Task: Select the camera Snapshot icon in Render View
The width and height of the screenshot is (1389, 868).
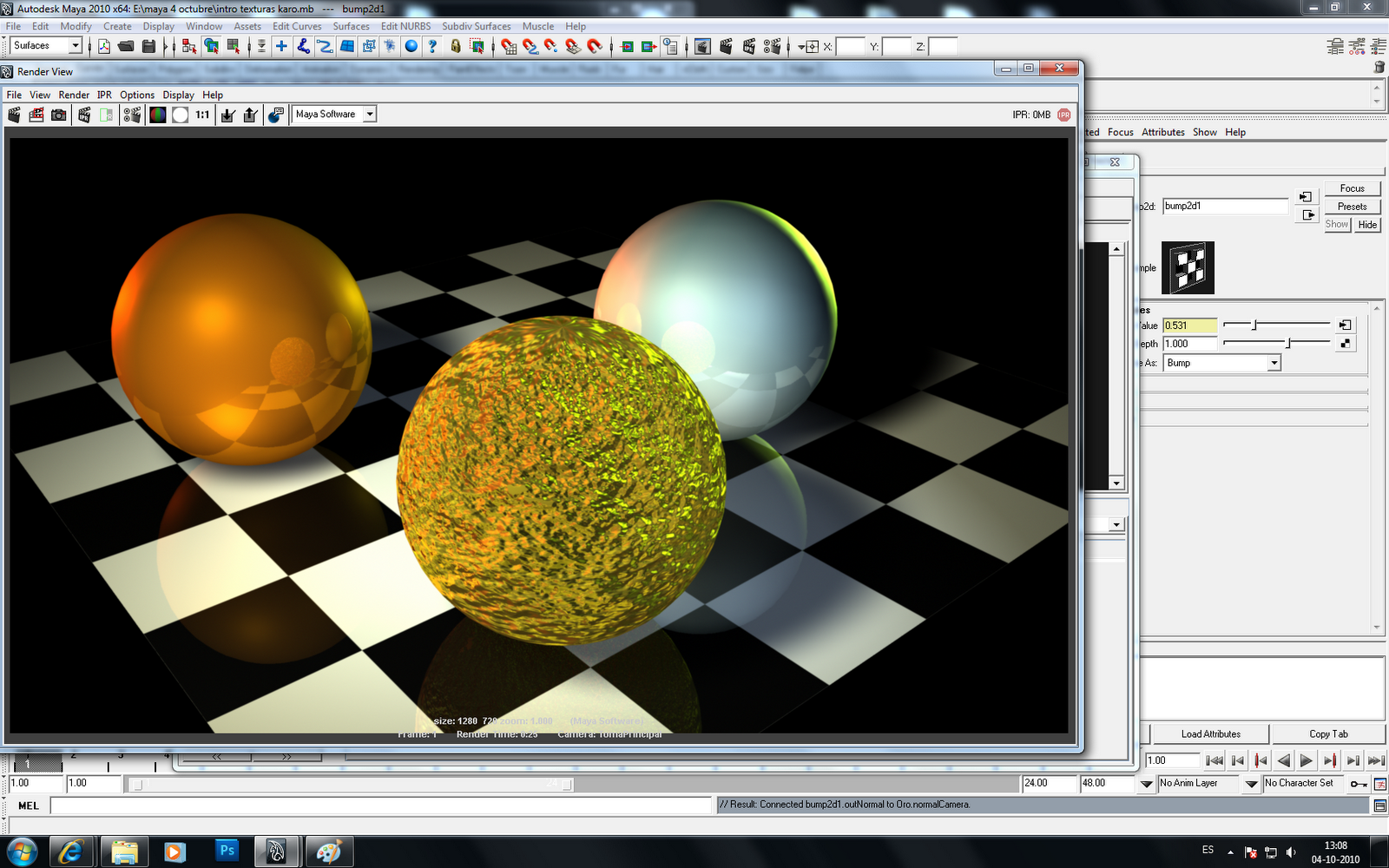Action: click(x=58, y=114)
